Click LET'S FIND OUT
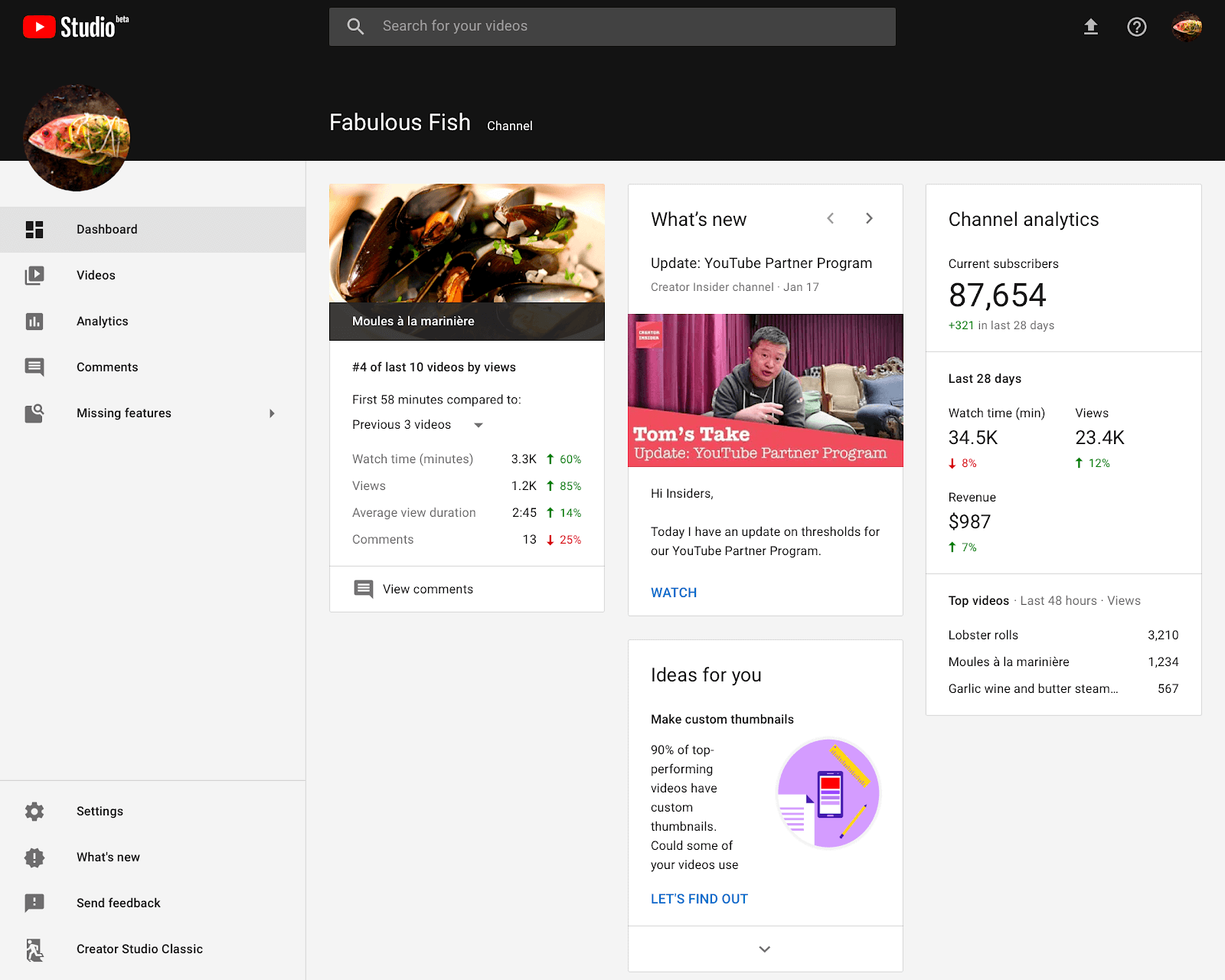This screenshot has width=1225, height=980. (699, 898)
